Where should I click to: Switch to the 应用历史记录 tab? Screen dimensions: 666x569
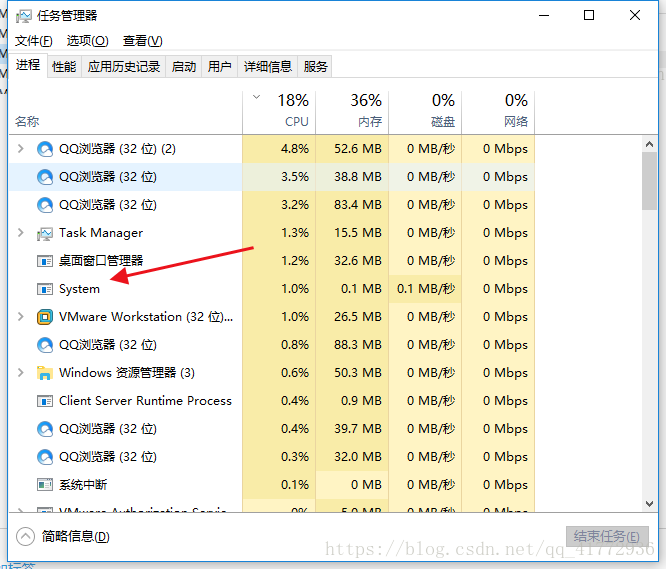pos(124,67)
